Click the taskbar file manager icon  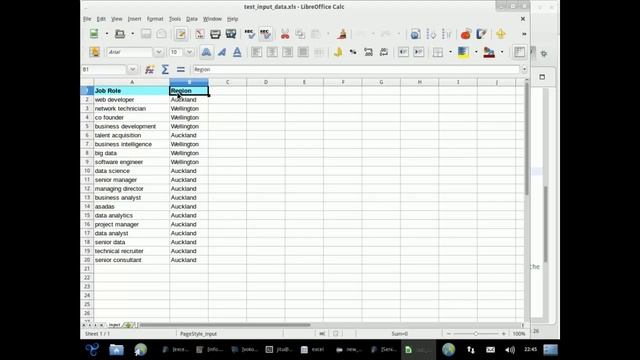point(116,350)
